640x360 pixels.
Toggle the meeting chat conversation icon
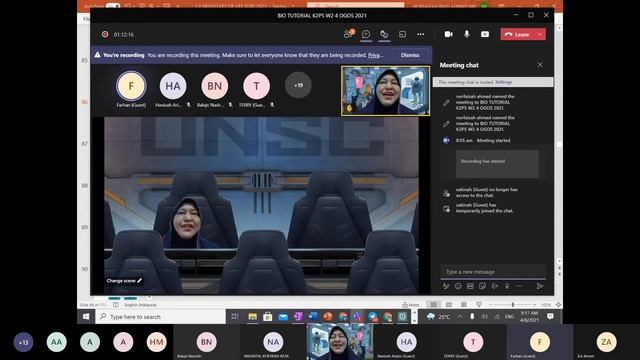pyautogui.click(x=366, y=34)
